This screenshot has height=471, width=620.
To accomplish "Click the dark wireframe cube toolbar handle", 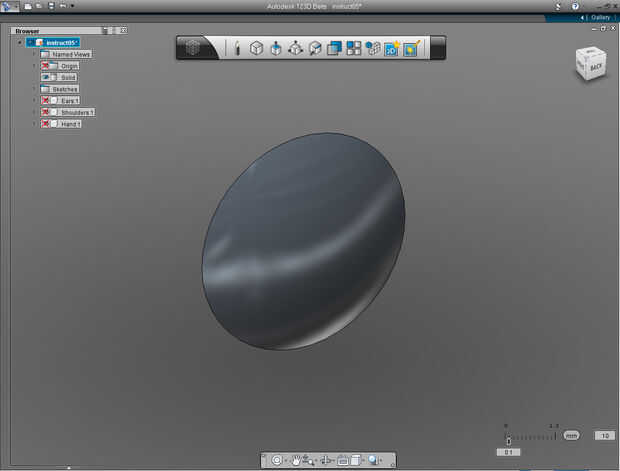I will pyautogui.click(x=193, y=48).
